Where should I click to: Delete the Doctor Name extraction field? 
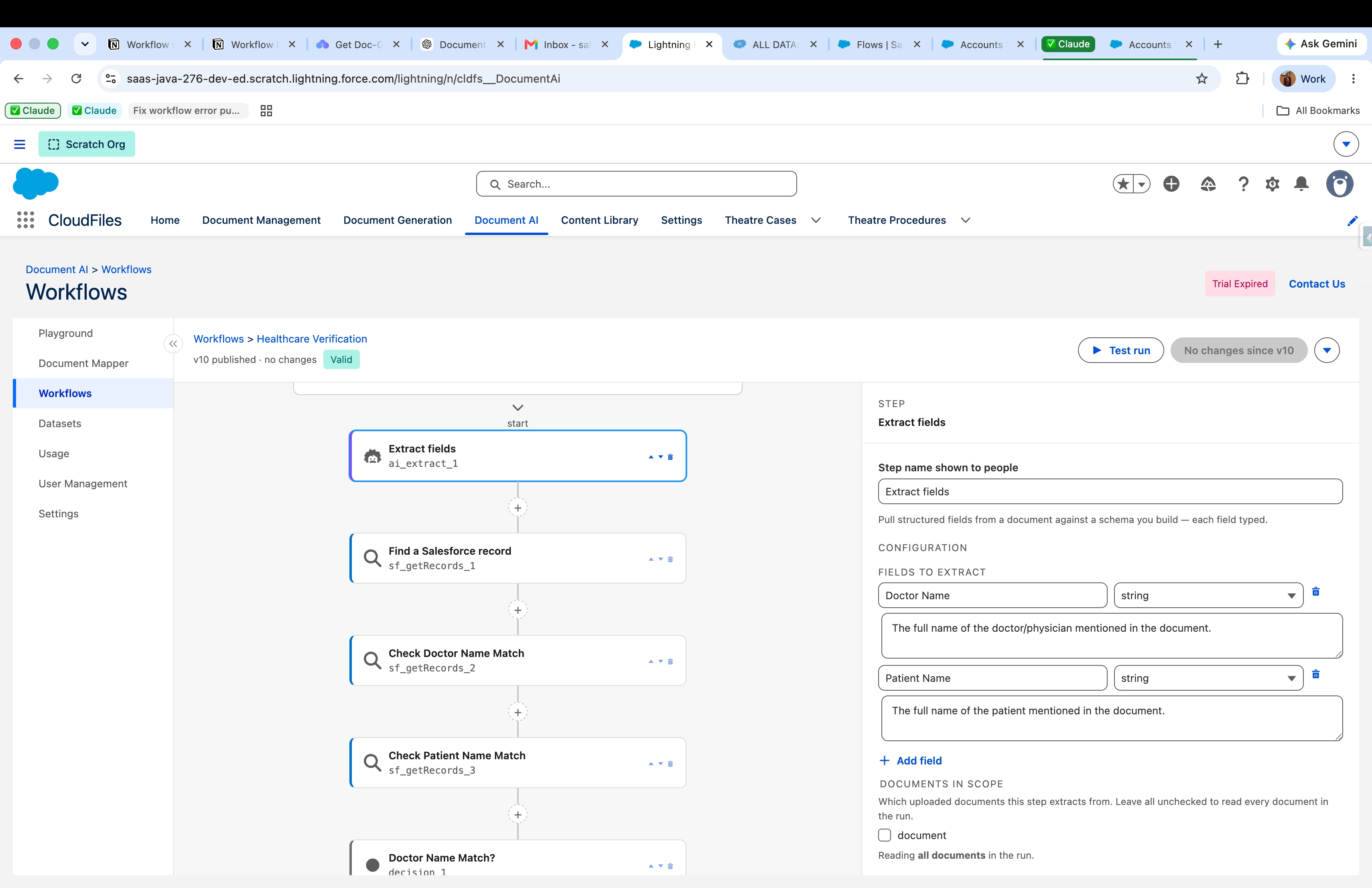[x=1315, y=591]
